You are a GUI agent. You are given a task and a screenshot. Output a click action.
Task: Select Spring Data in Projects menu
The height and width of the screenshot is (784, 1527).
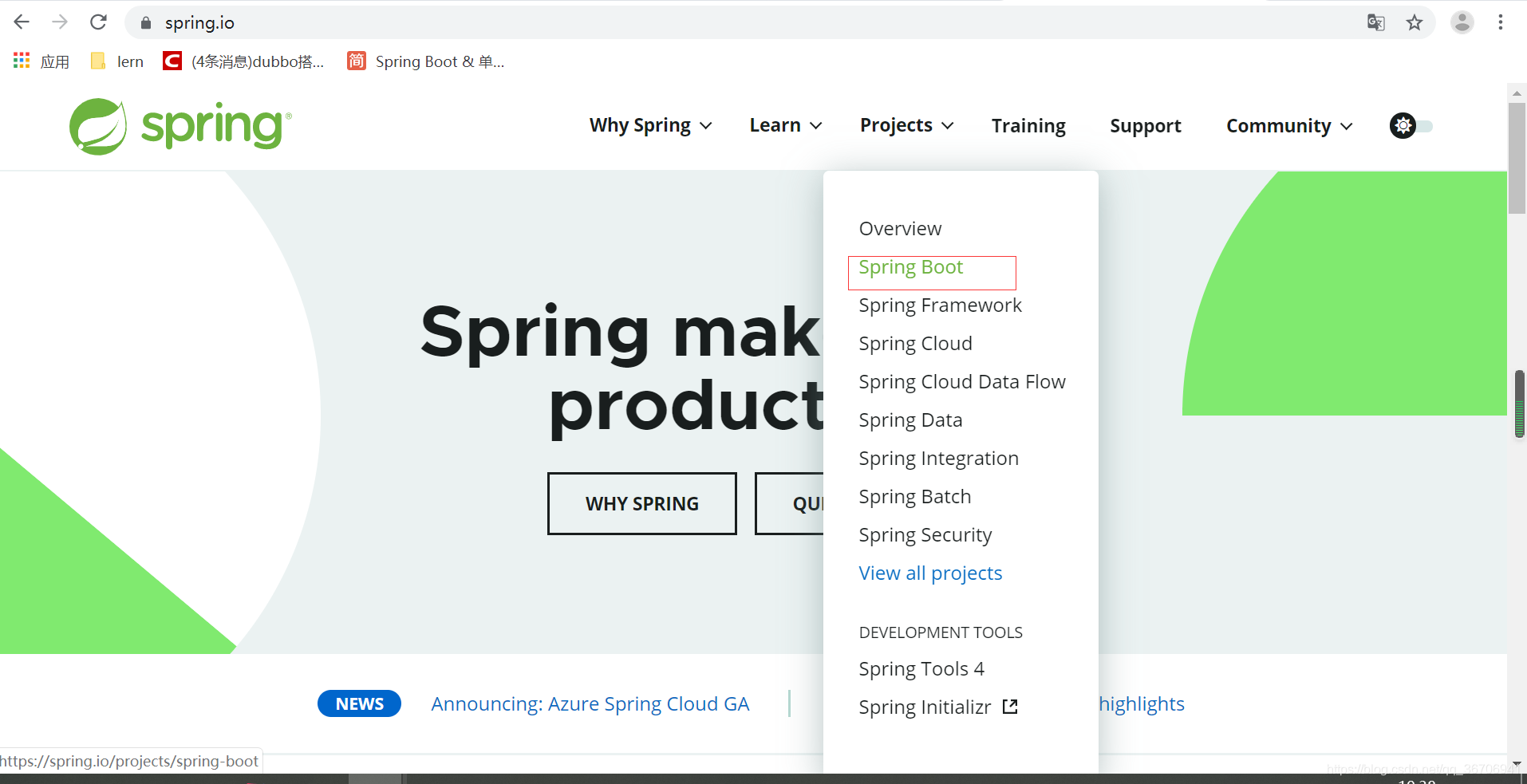pos(910,420)
